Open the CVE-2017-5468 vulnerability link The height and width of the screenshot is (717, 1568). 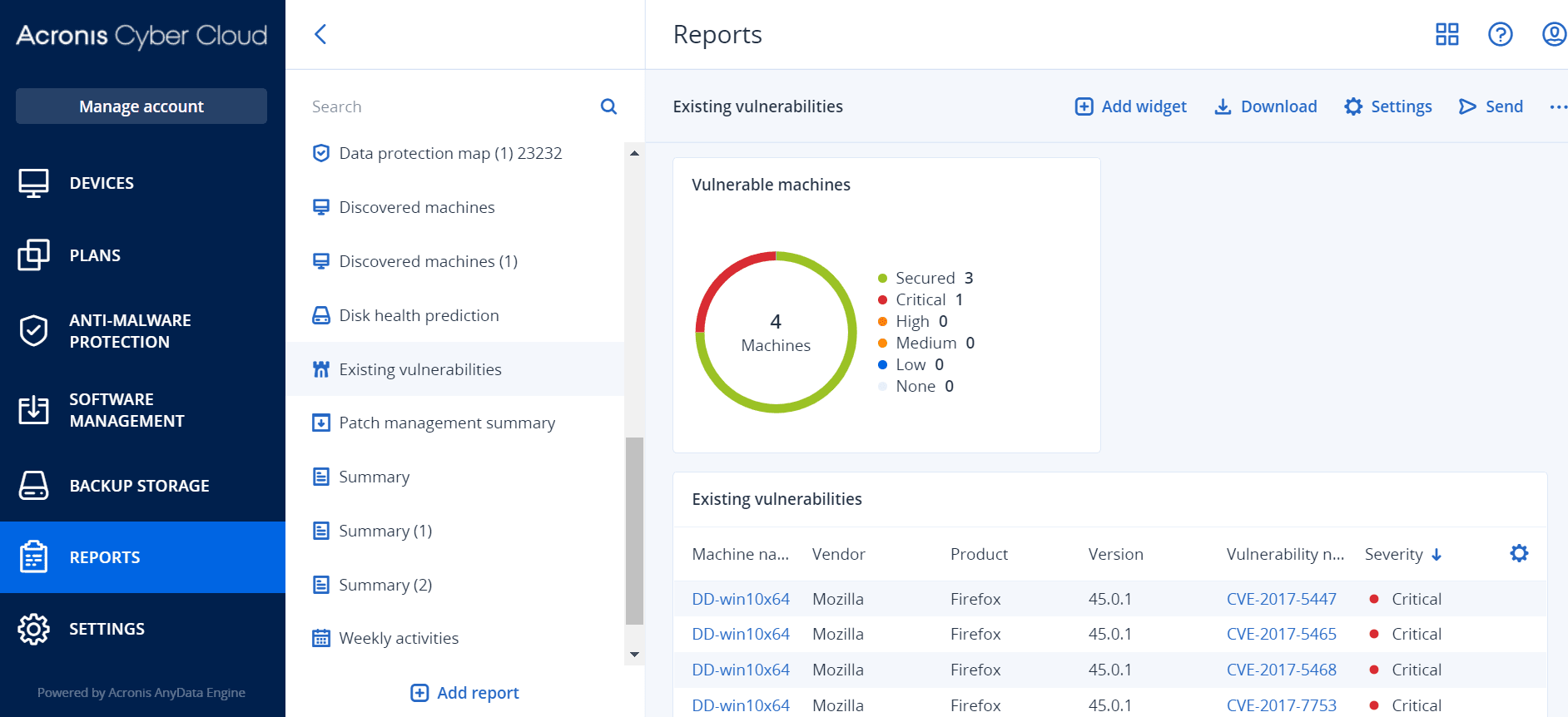pos(1281,670)
